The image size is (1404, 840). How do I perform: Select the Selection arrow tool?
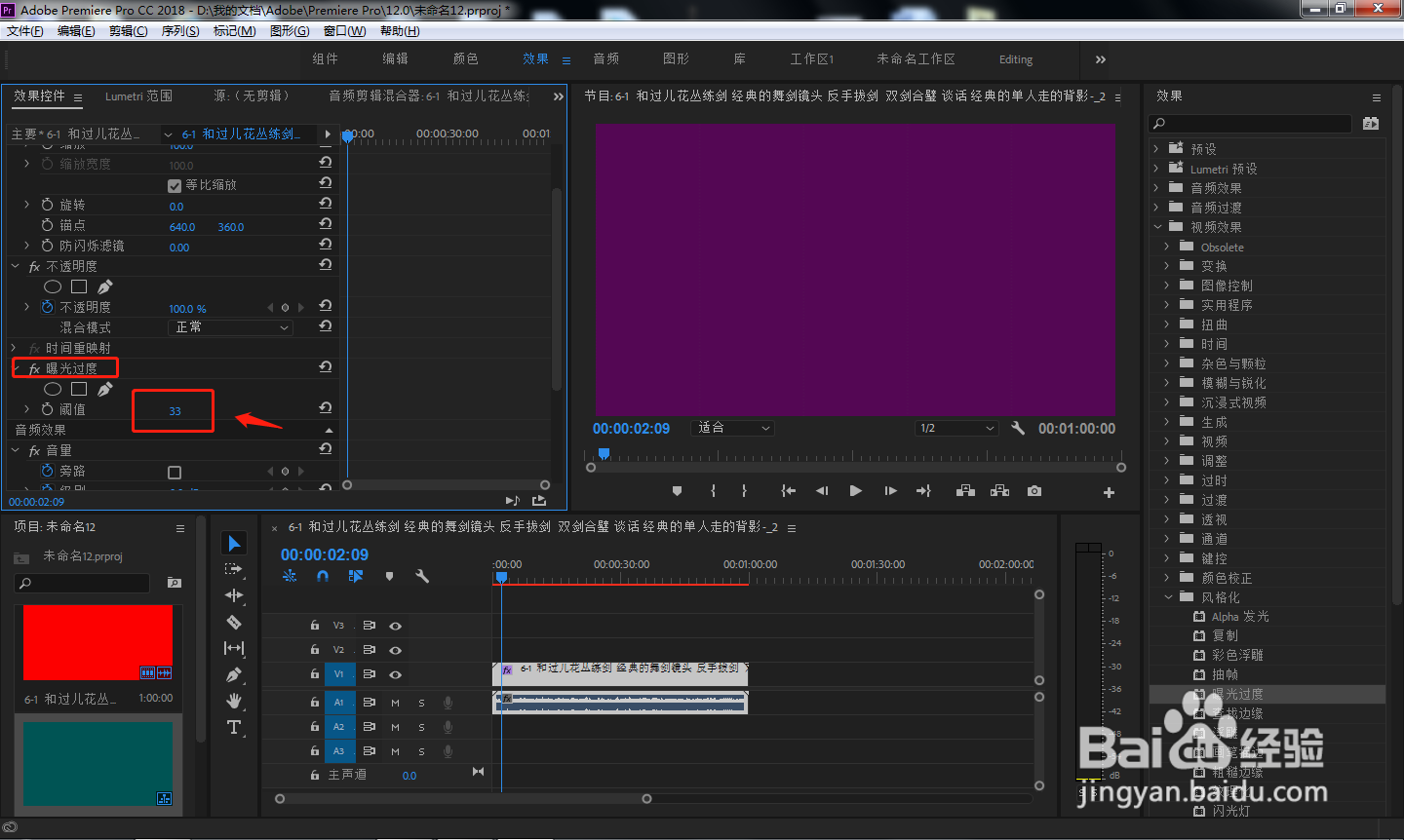pos(234,543)
